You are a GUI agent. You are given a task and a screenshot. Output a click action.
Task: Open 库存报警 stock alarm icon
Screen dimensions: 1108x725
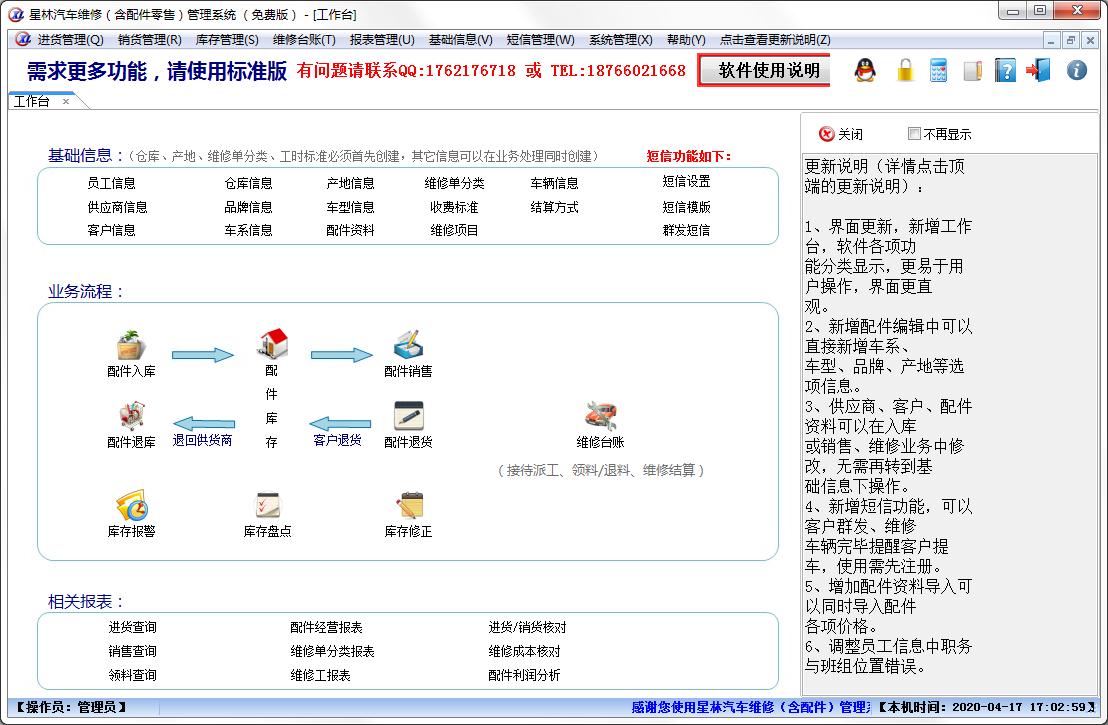tap(131, 505)
